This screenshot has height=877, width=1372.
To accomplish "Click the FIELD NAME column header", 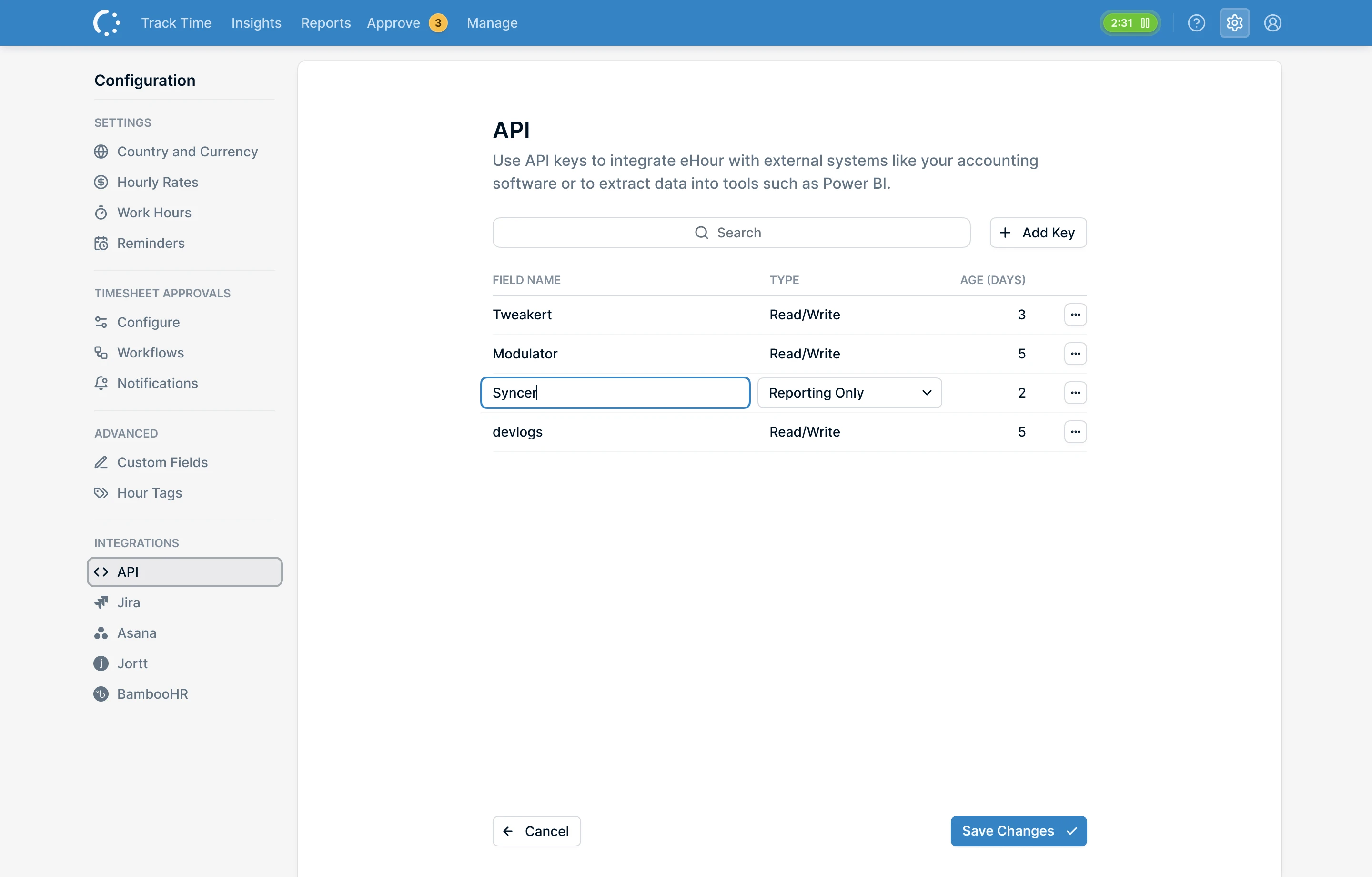I will (x=526, y=280).
